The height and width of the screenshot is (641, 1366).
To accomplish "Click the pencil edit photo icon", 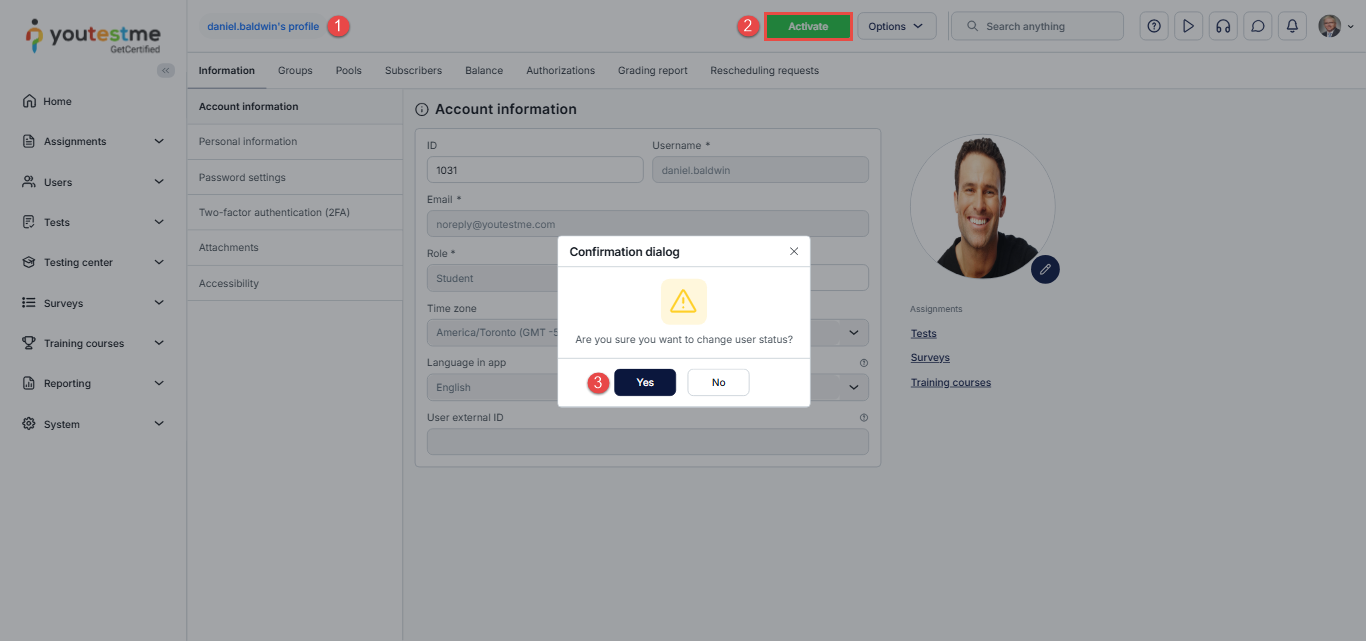I will pos(1045,269).
